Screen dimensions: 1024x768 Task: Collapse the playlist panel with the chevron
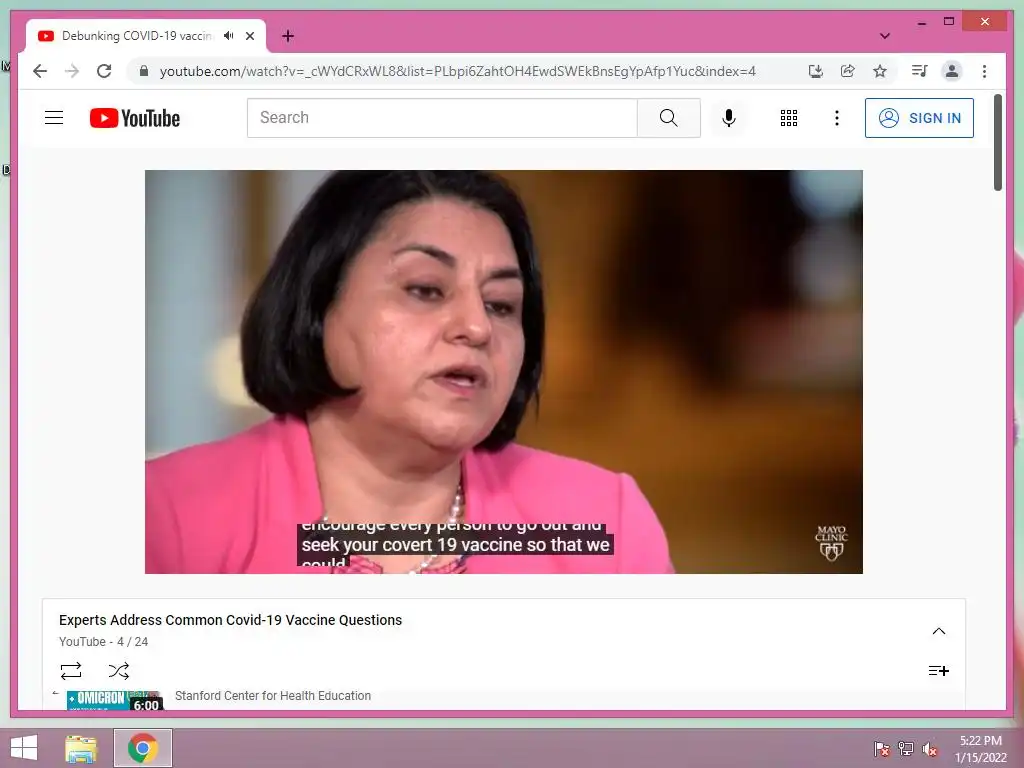938,631
